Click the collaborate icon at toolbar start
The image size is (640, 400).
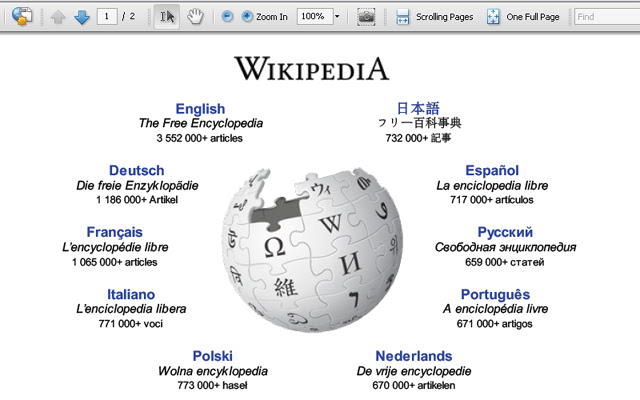pos(21,17)
